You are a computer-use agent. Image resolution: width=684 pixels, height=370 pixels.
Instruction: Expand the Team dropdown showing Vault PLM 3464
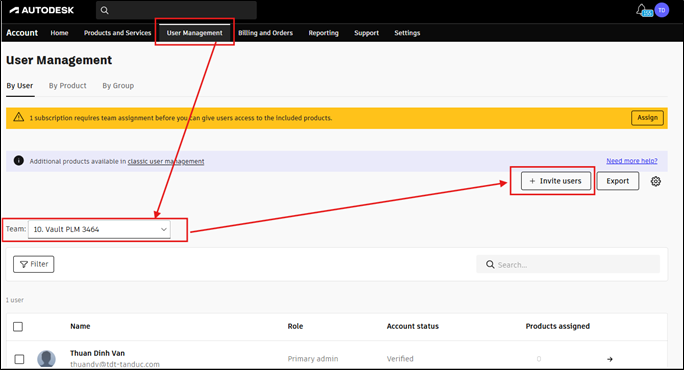[x=99, y=229]
